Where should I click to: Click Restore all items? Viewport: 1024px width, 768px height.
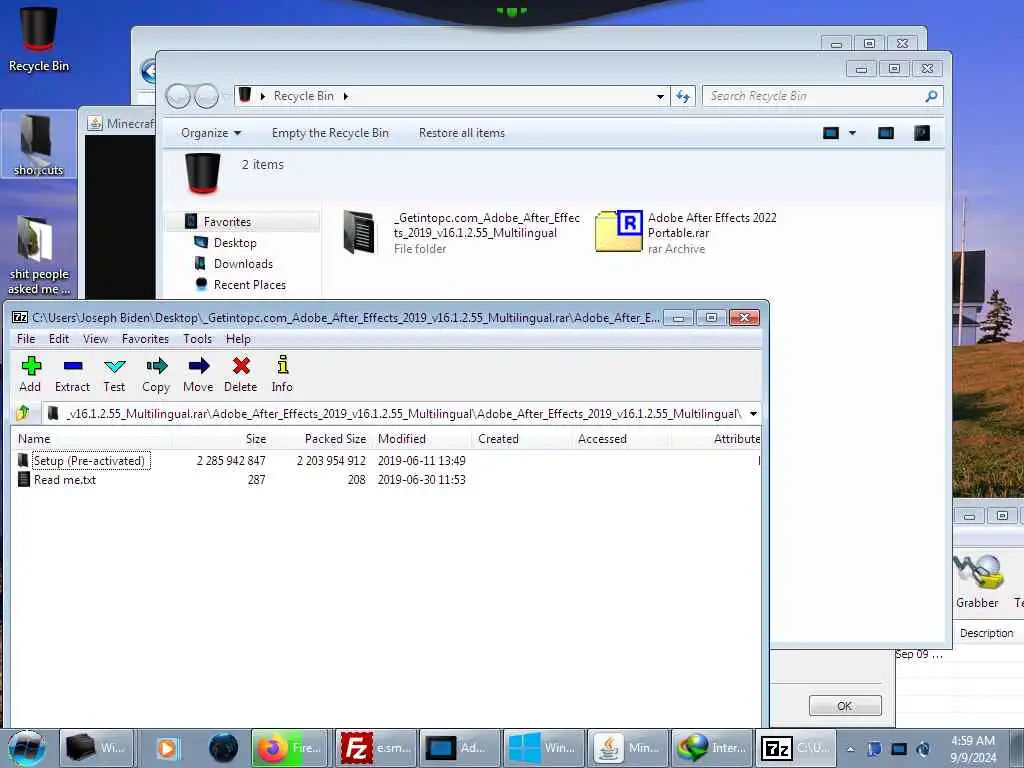(x=462, y=133)
